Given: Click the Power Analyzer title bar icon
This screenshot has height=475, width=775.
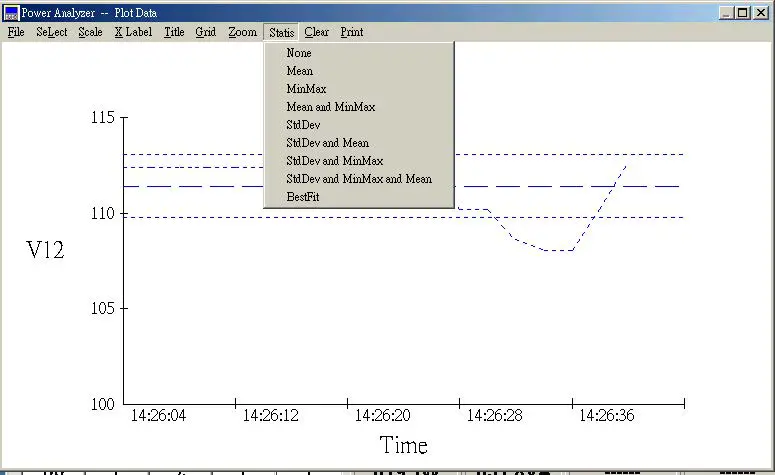Looking at the screenshot, I should pos(11,13).
